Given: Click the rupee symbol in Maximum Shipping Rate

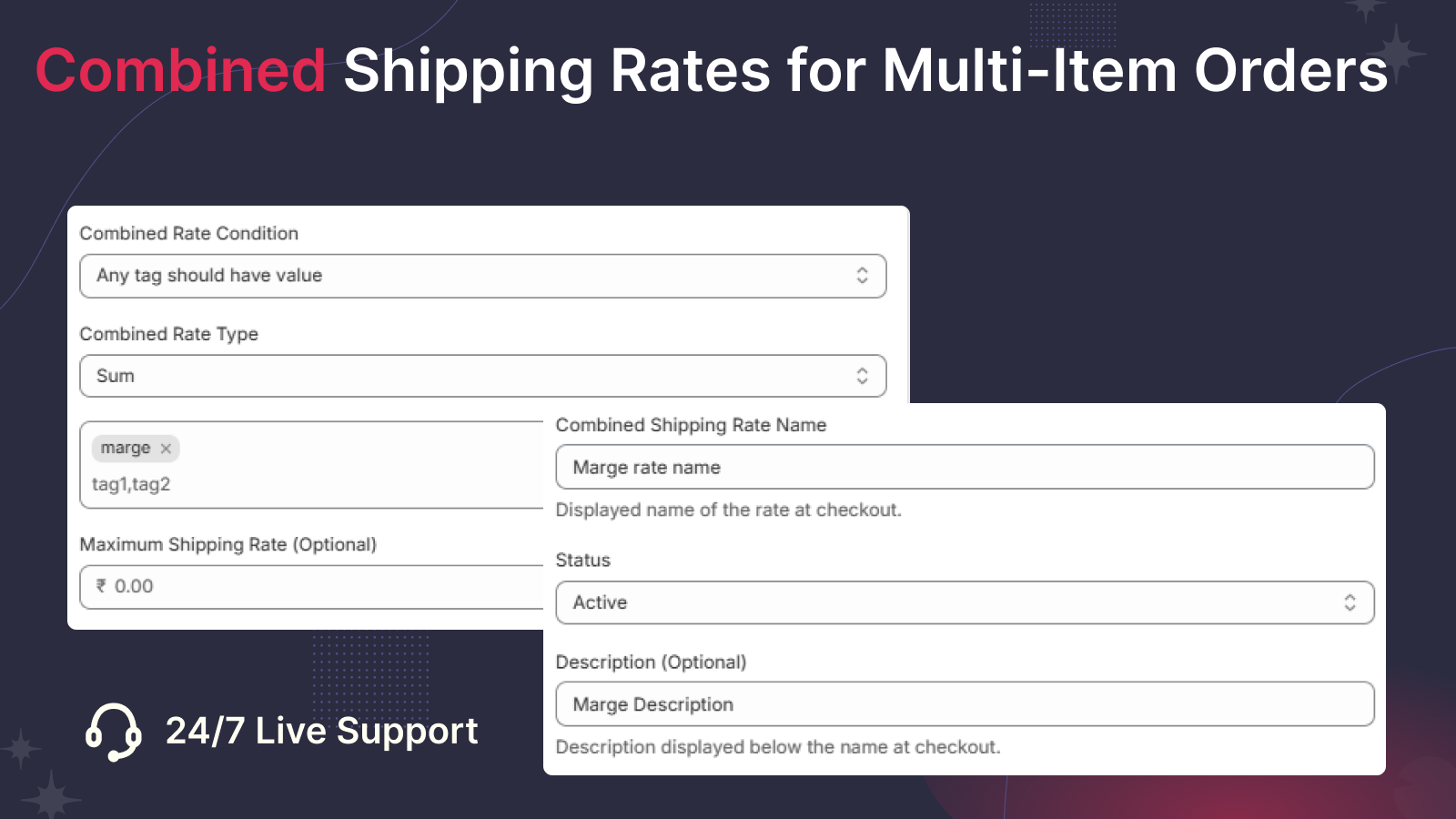Looking at the screenshot, I should click(101, 586).
